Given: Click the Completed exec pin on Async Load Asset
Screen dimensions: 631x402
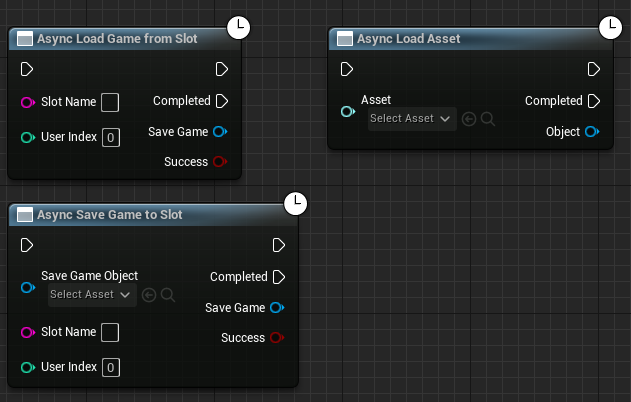Looking at the screenshot, I should pos(593,101).
